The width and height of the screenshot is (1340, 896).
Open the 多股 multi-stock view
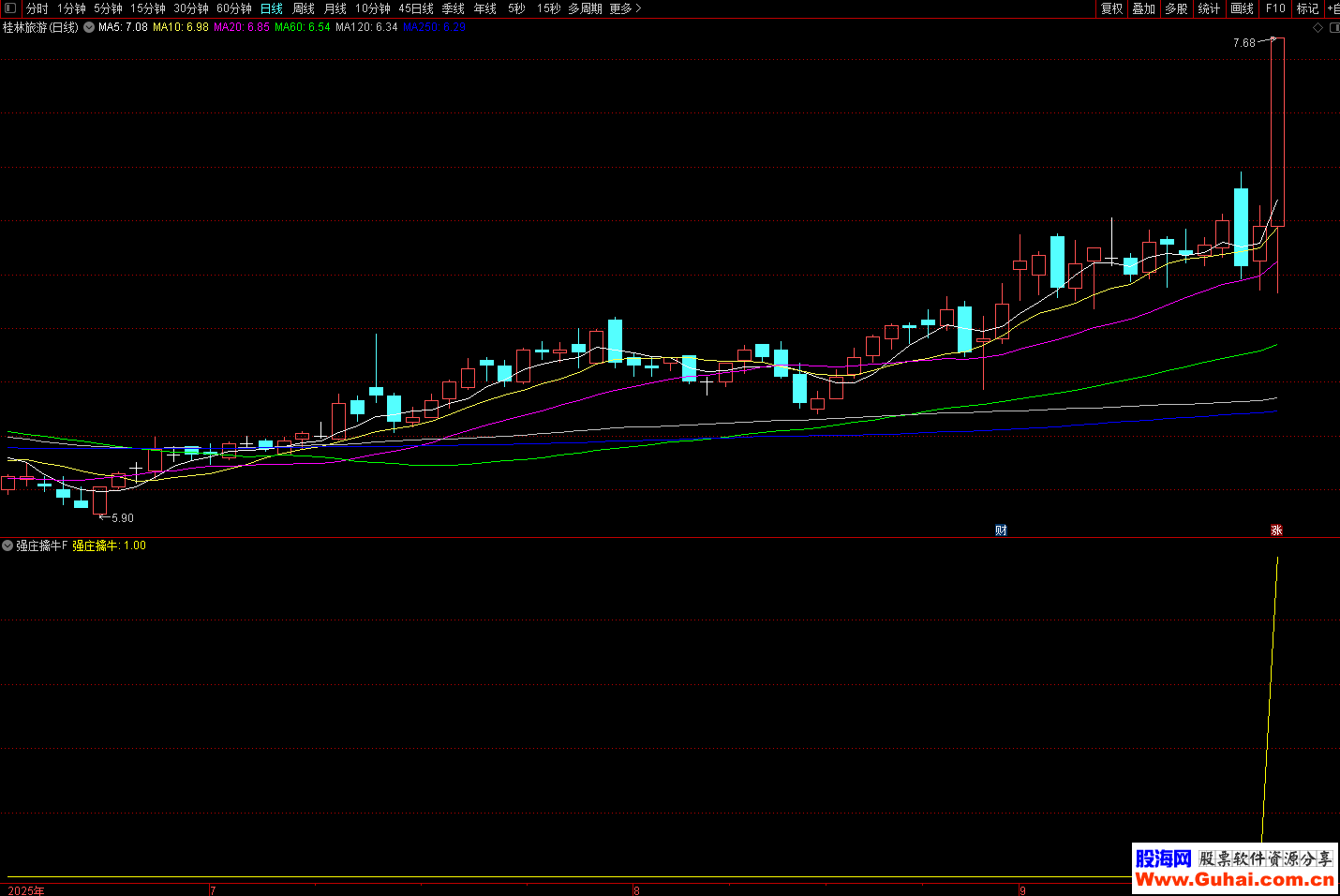coord(1177,8)
